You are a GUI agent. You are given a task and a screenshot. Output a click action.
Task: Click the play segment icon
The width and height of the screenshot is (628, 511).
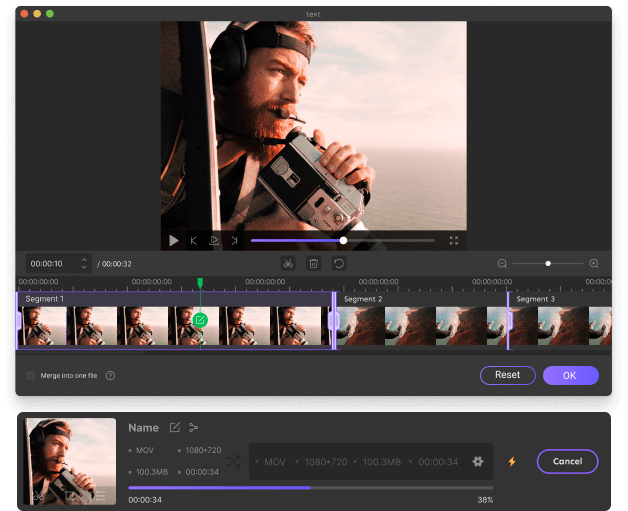tap(214, 241)
